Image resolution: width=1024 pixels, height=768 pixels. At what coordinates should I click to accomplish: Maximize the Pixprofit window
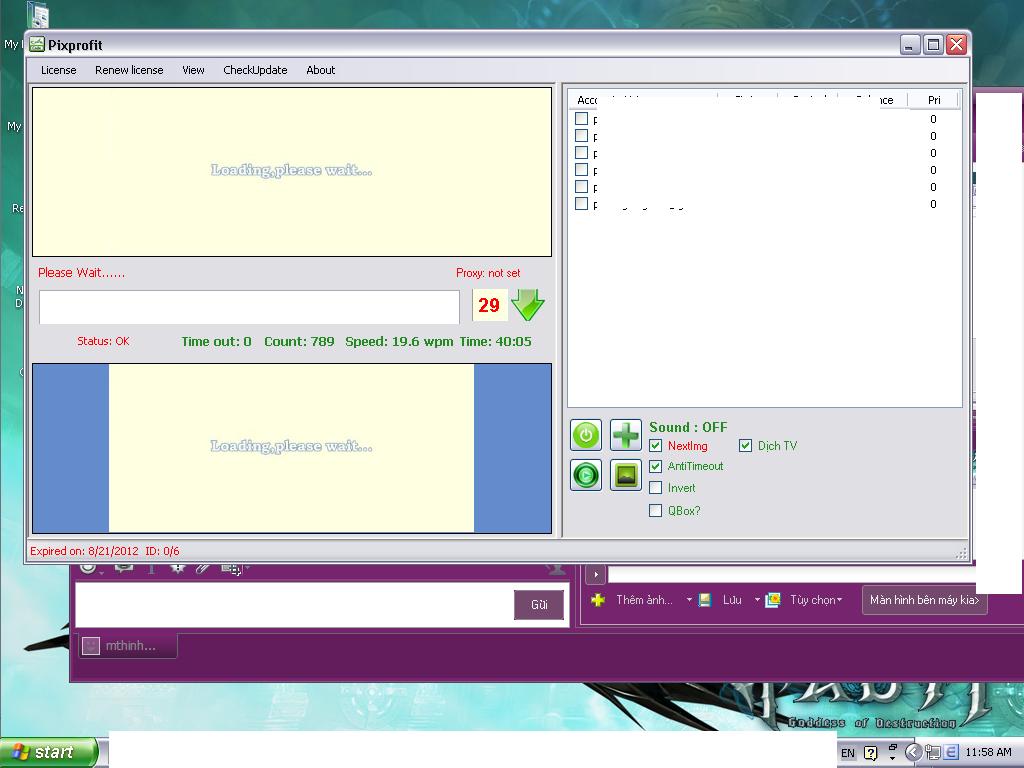(933, 44)
